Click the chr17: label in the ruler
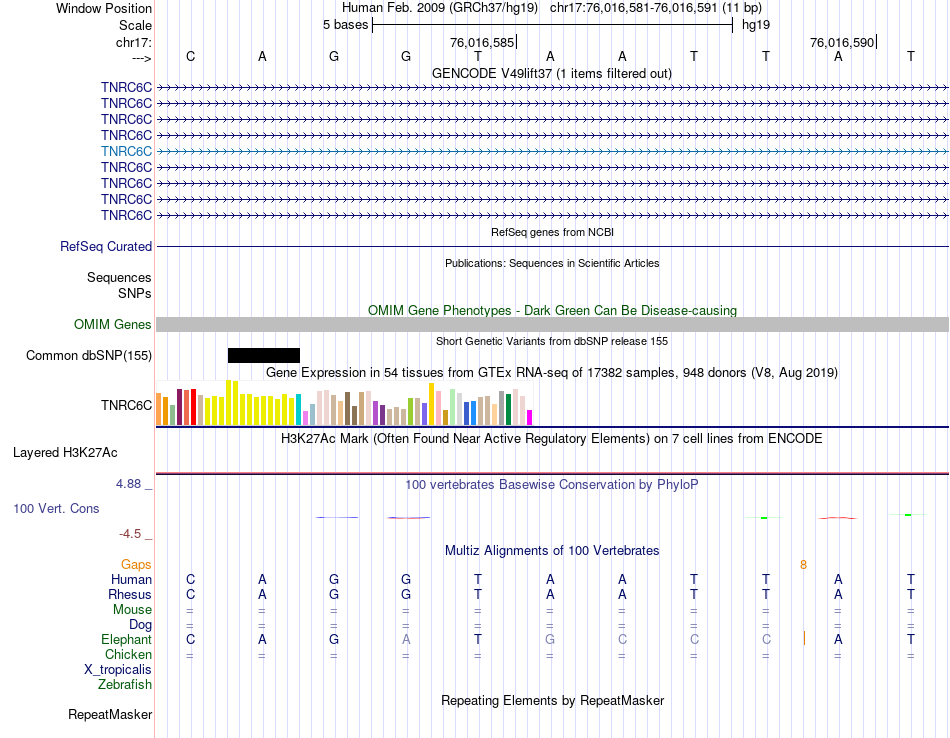 (134, 42)
